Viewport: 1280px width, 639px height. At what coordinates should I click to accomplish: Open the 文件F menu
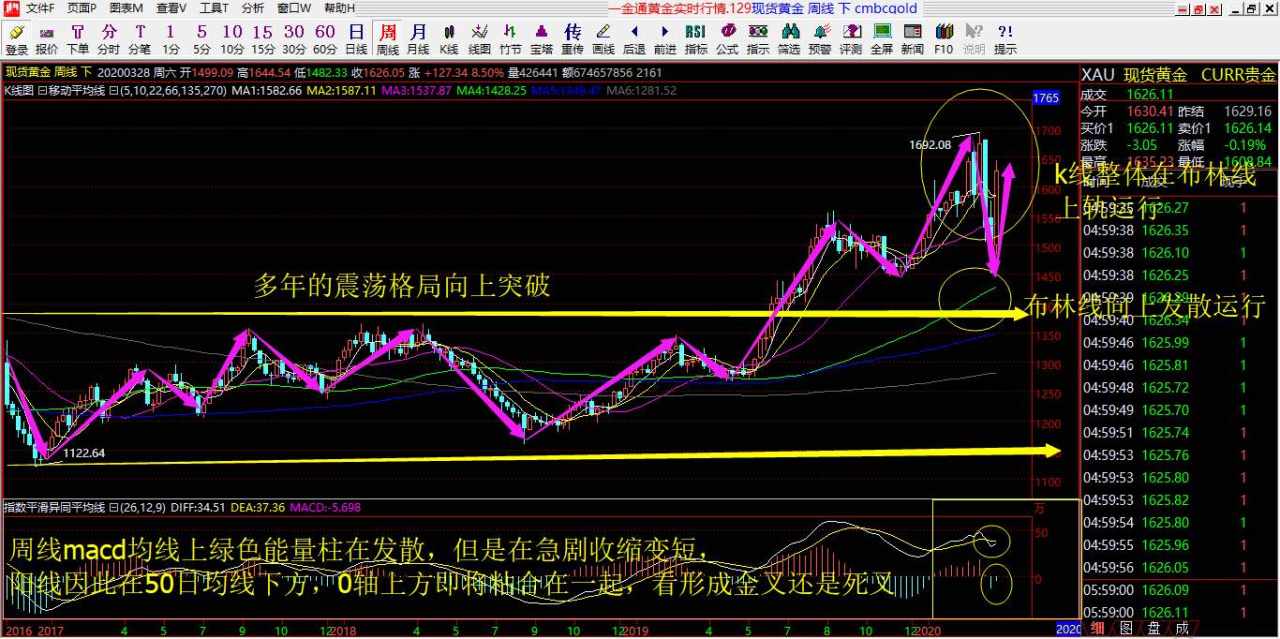(41, 7)
